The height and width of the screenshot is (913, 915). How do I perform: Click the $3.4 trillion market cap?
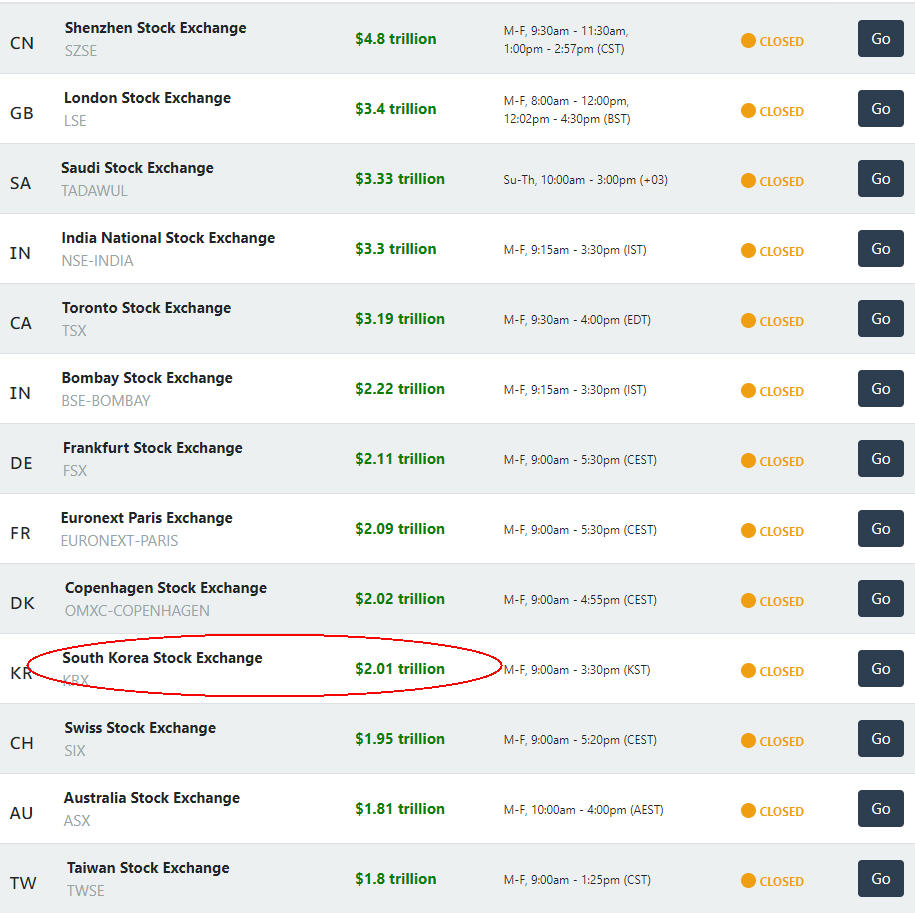tap(396, 109)
